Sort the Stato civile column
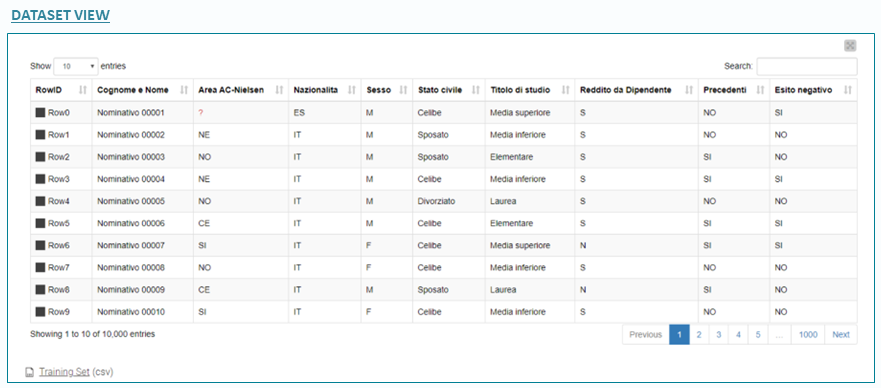Viewport: 881px width, 388px height. [476, 90]
